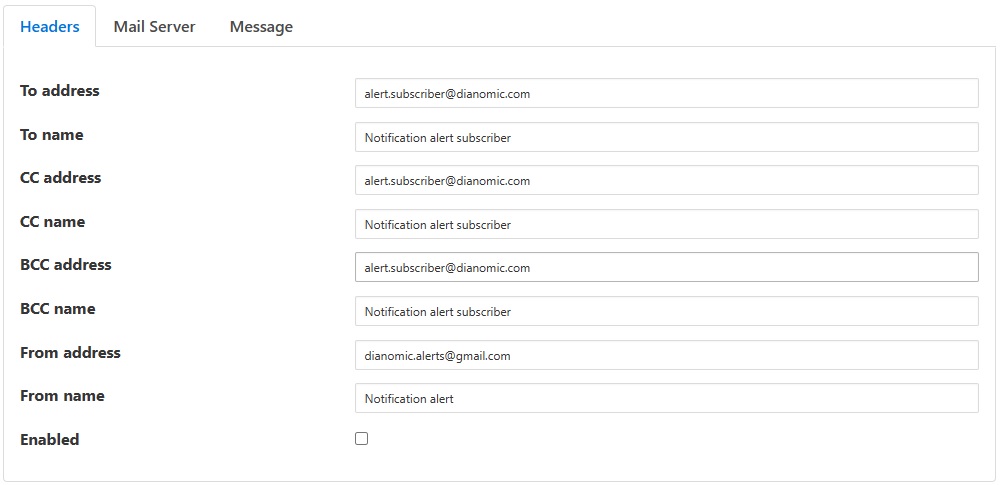Screen dimensions: 1002x485
Task: Click the From address input field
Action: point(666,355)
